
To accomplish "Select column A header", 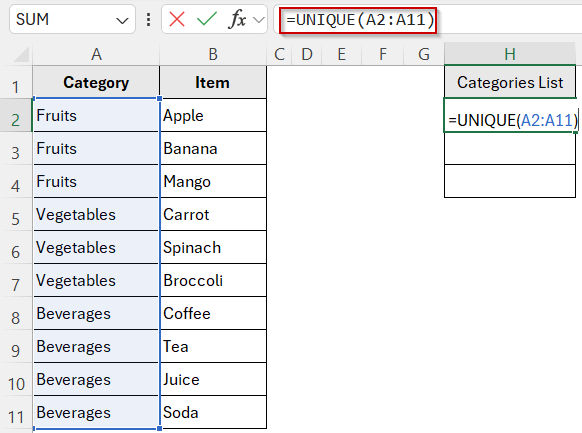I will [96, 55].
